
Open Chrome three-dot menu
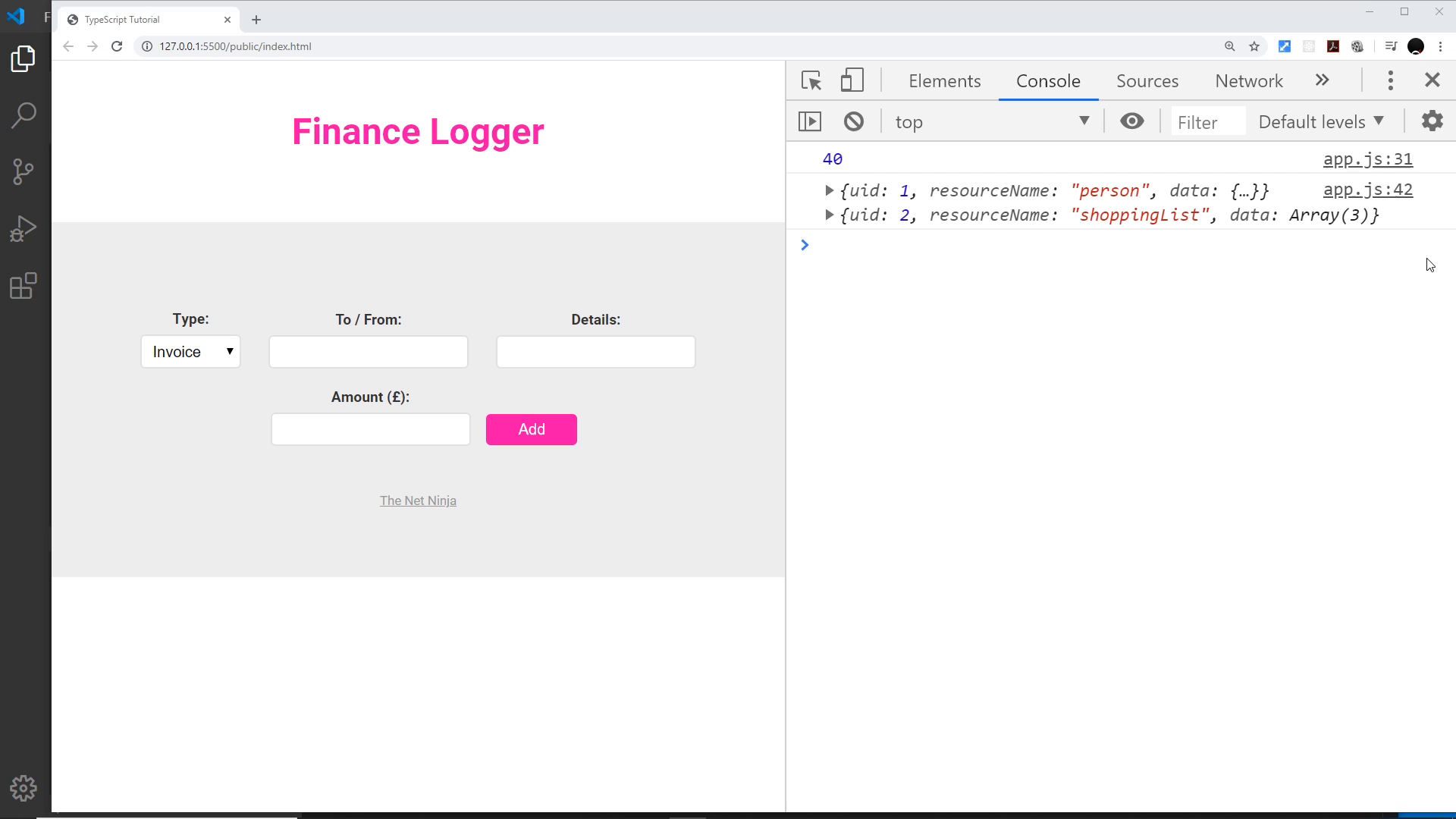point(1441,46)
